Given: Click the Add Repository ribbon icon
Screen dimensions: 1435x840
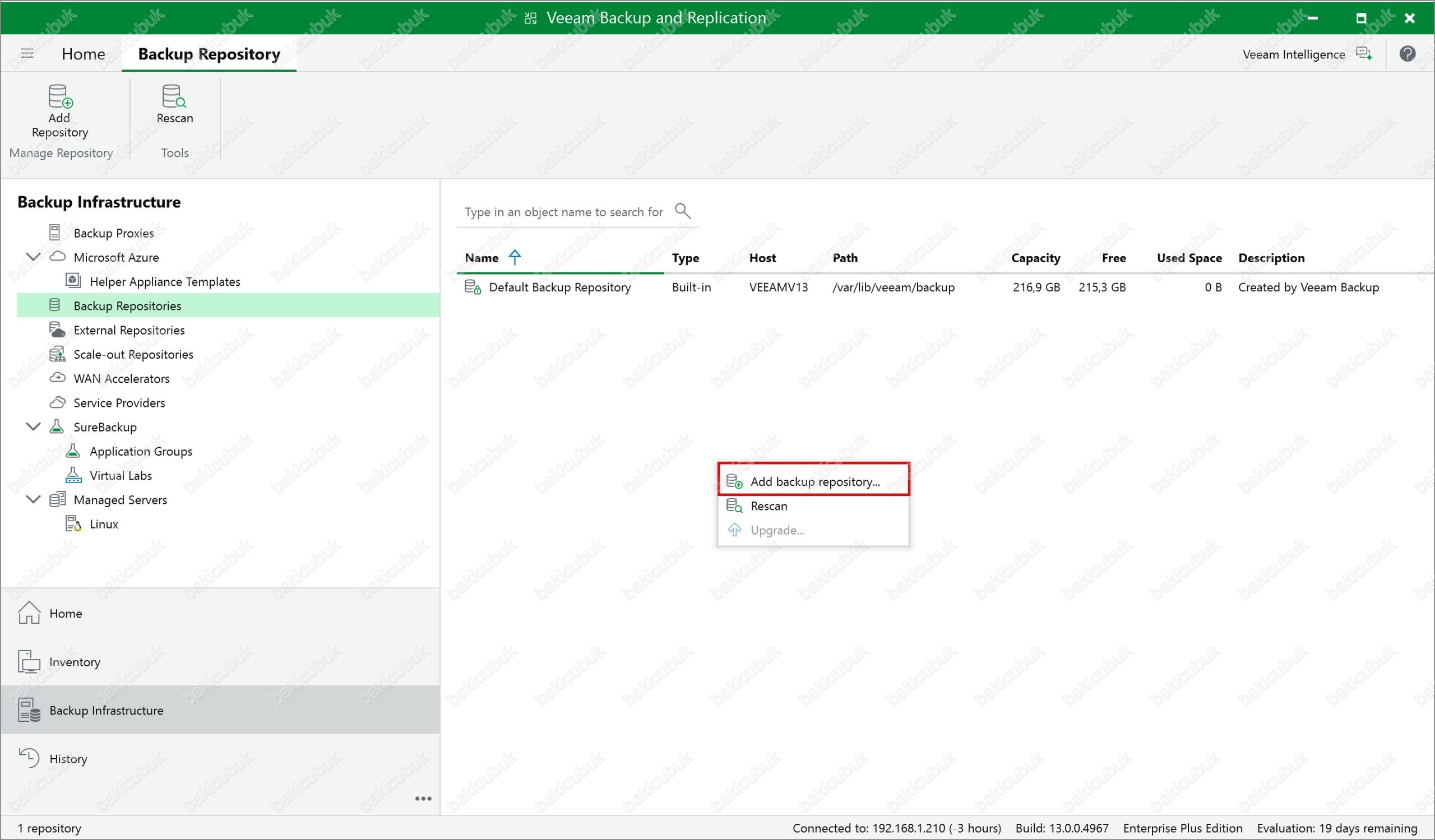Looking at the screenshot, I should (60, 97).
